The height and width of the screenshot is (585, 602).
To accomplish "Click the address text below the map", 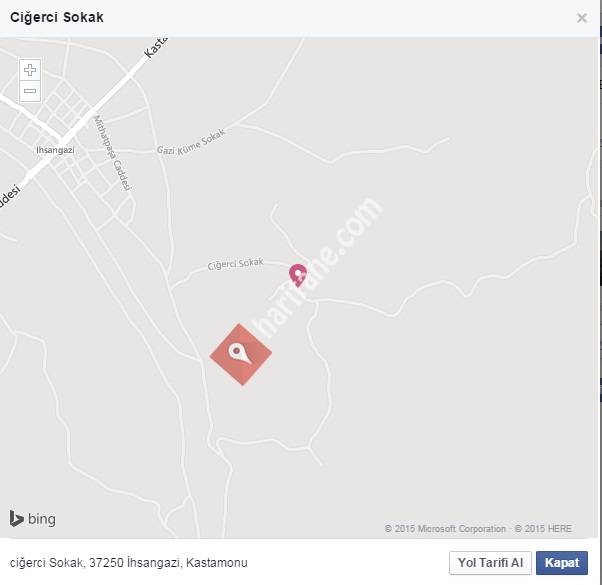I will (128, 563).
